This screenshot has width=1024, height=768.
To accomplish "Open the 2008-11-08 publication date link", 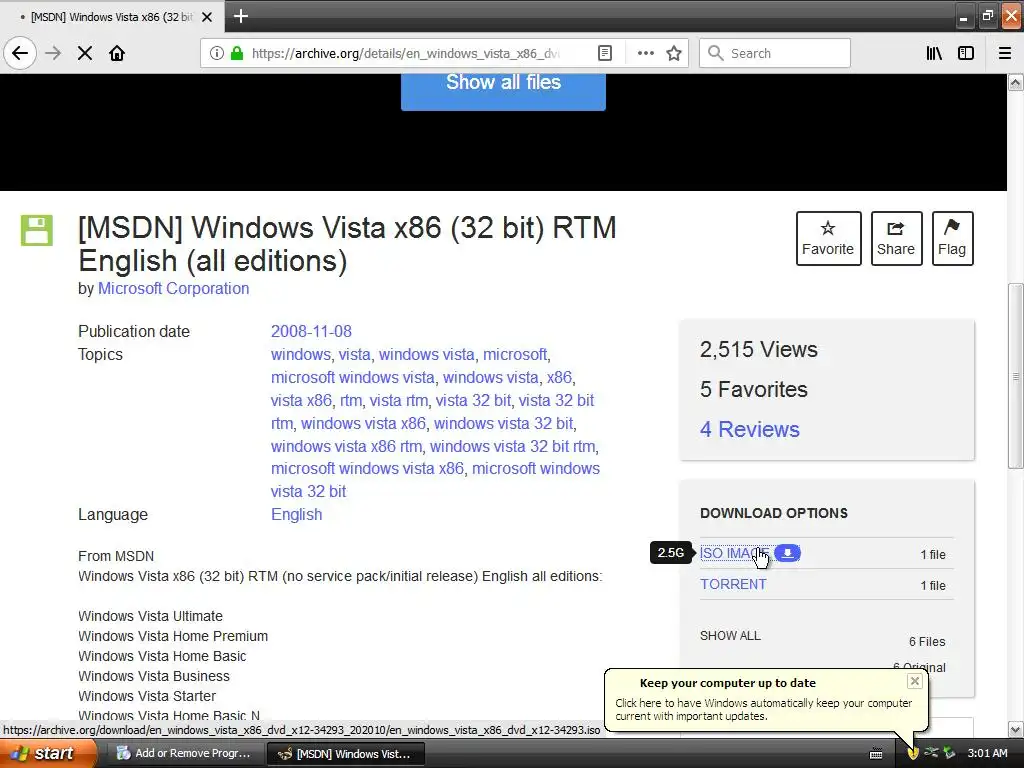I will point(311,331).
